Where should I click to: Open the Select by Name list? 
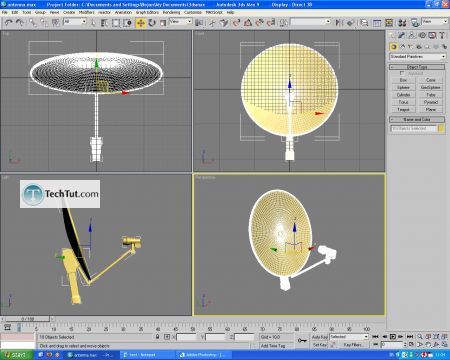click(x=104, y=23)
